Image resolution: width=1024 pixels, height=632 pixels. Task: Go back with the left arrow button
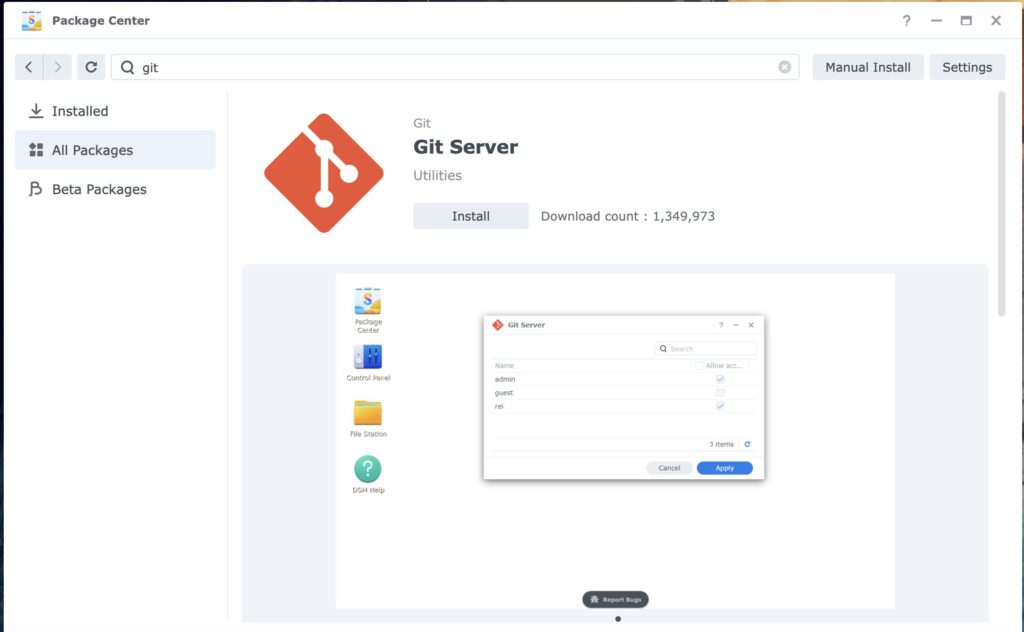tap(29, 67)
